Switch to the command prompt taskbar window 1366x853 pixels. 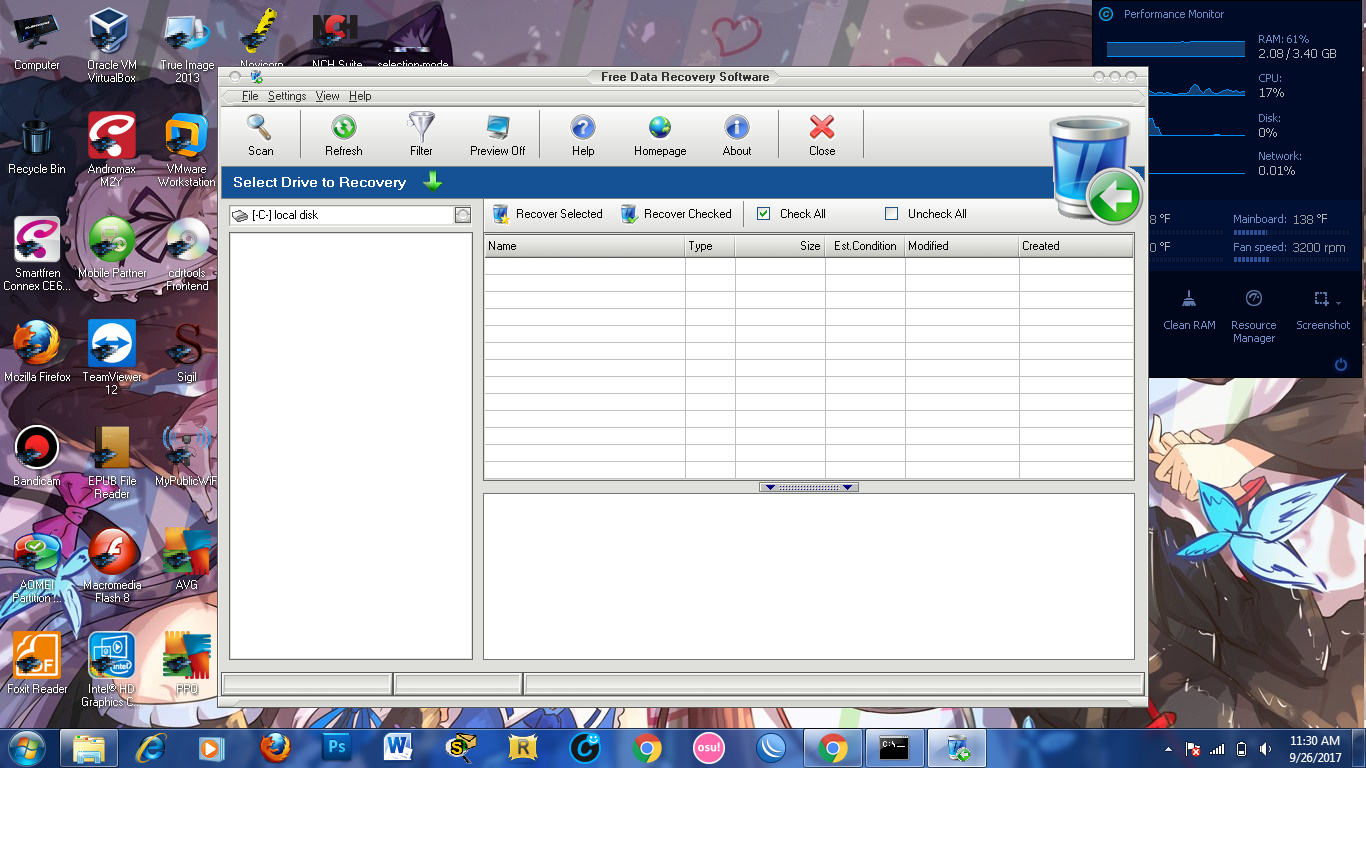click(894, 748)
